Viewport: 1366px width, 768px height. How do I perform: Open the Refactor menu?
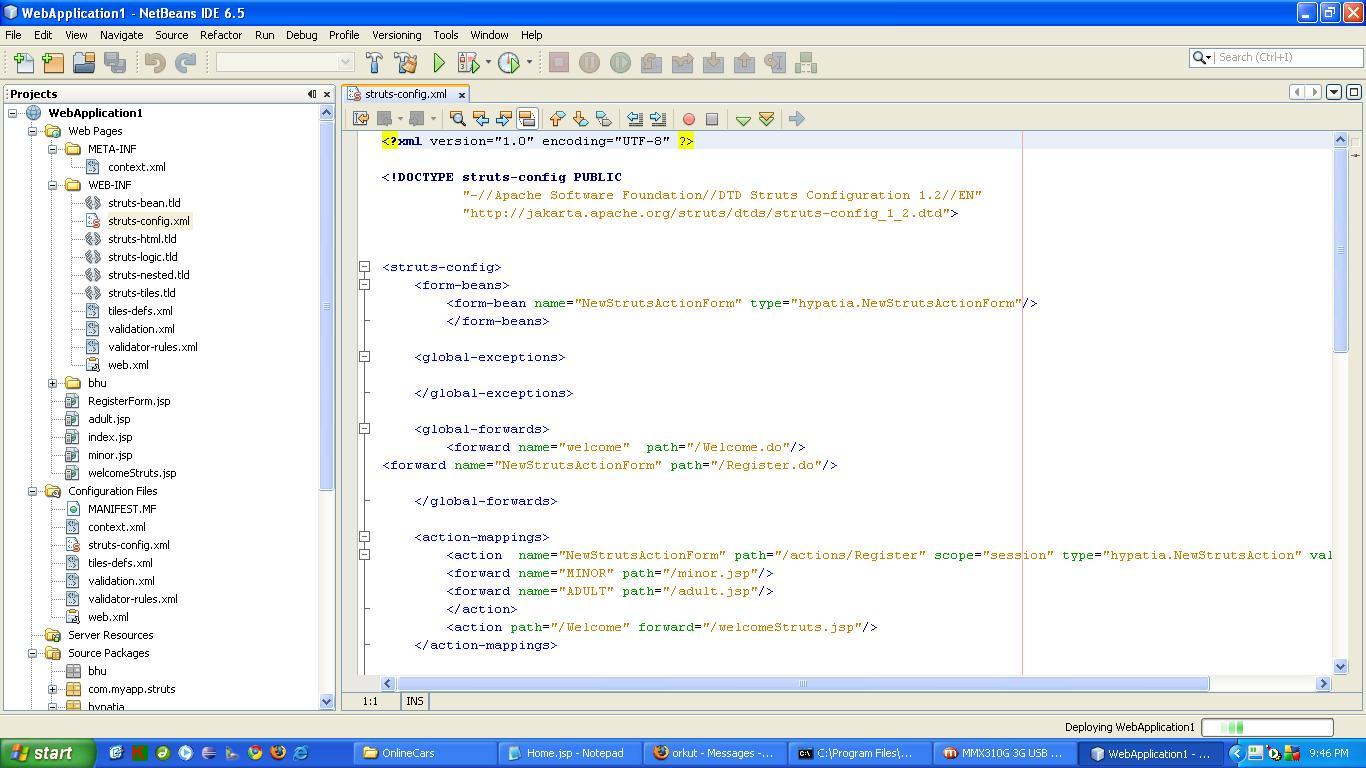pyautogui.click(x=220, y=34)
